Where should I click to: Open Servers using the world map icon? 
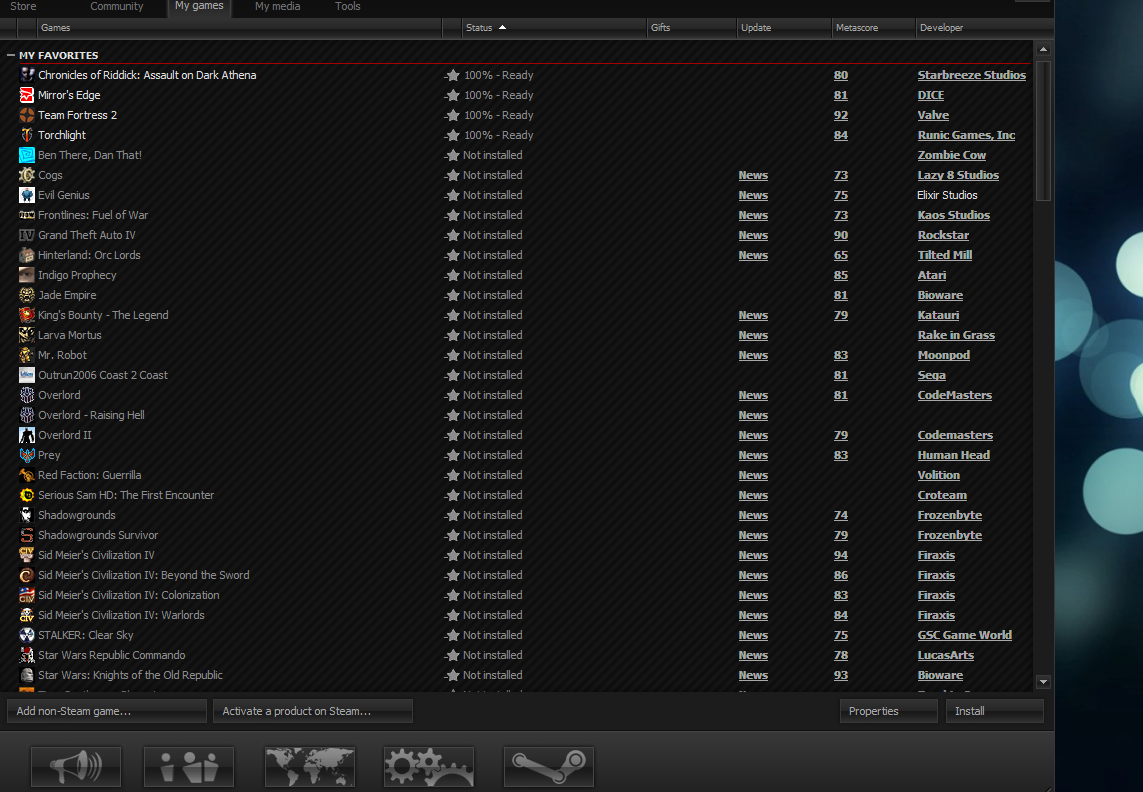point(310,766)
